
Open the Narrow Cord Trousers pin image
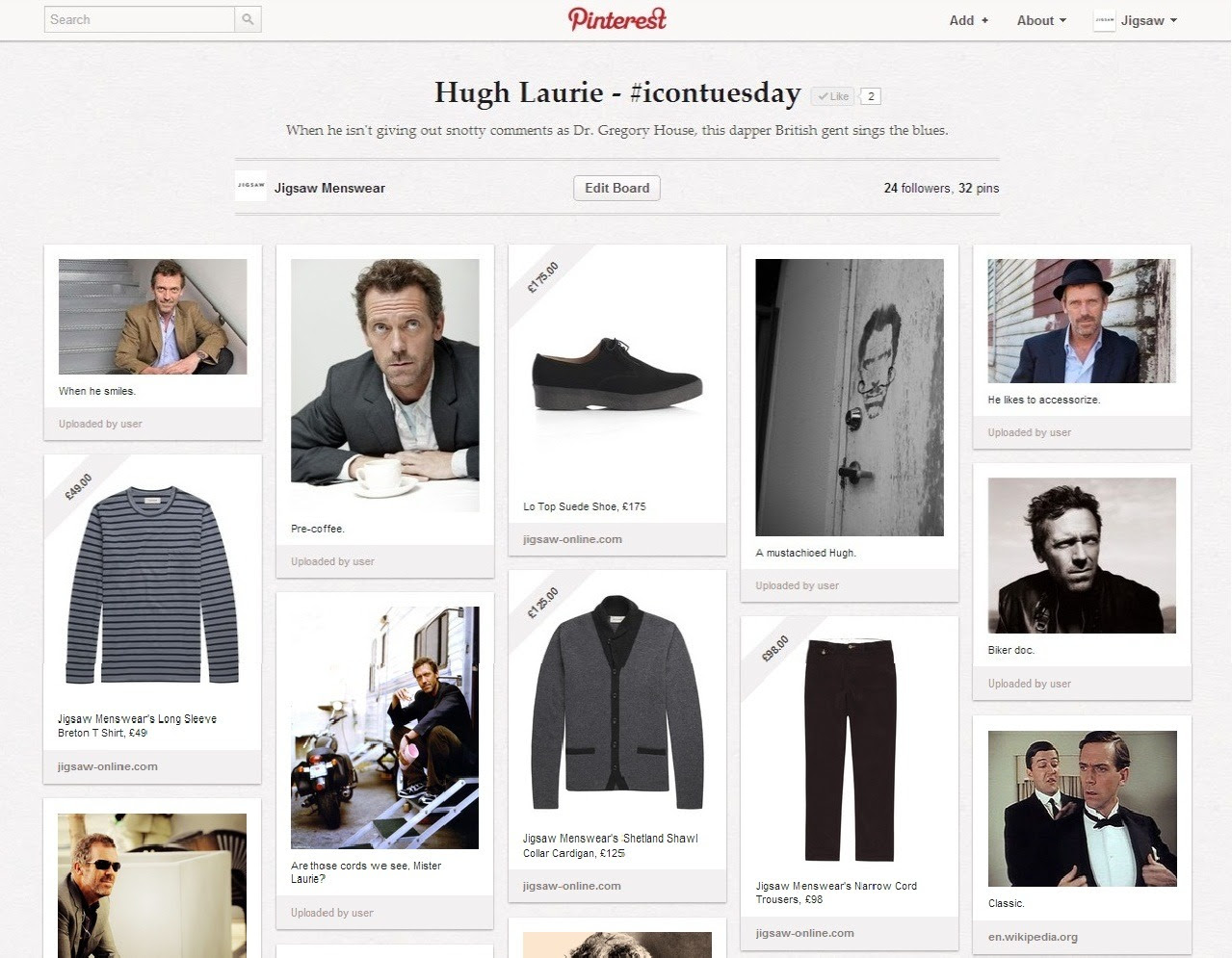point(850,751)
